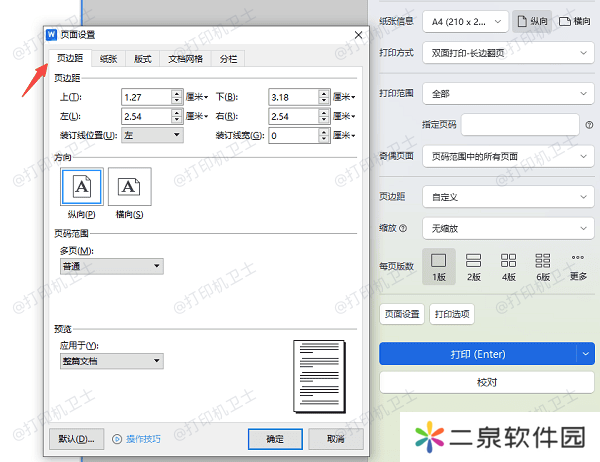The height and width of the screenshot is (462, 600).
Task: Click top margin field 1.27
Action: tap(147, 97)
